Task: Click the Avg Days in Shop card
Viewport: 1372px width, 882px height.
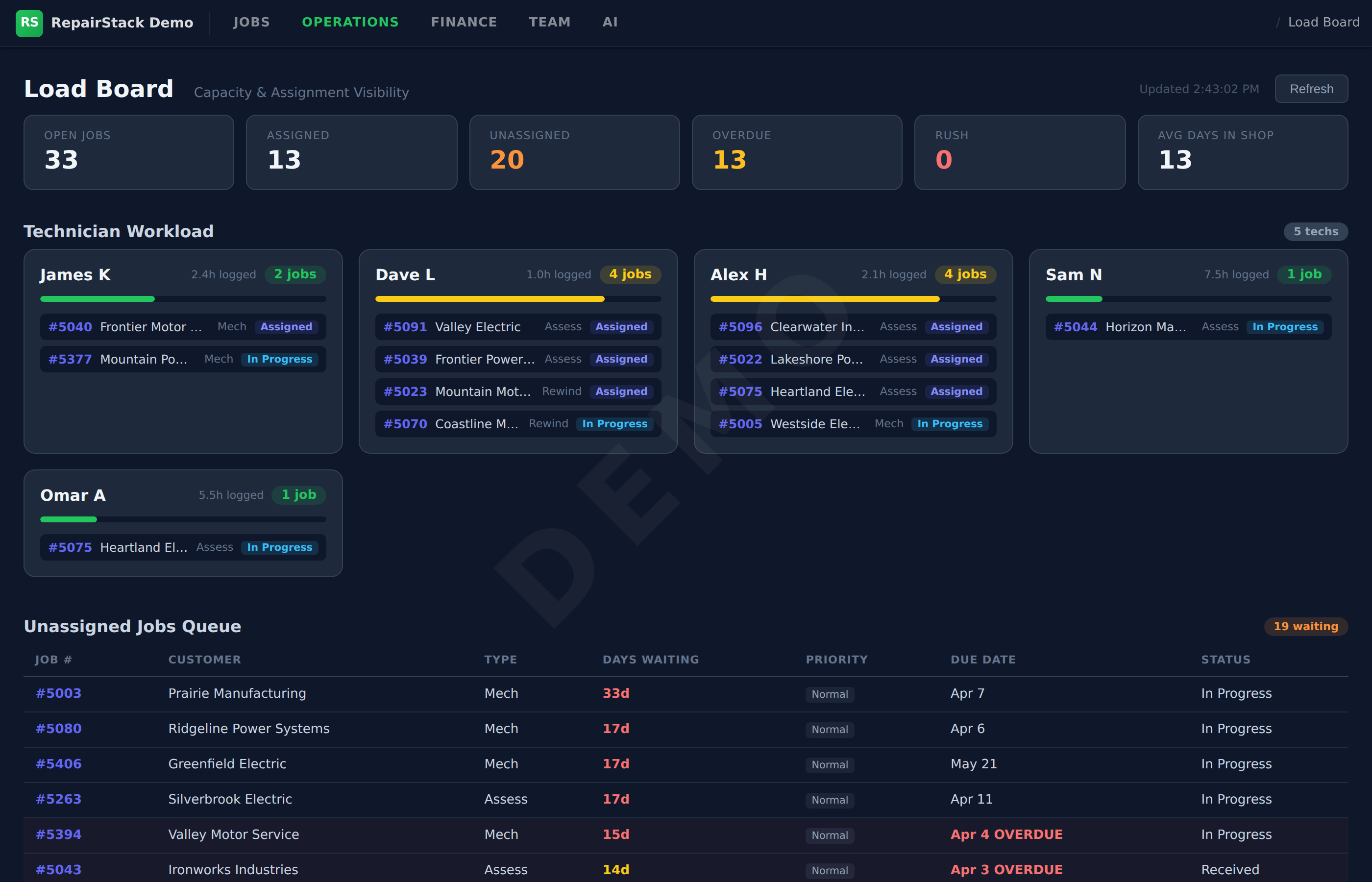Action: [1243, 152]
